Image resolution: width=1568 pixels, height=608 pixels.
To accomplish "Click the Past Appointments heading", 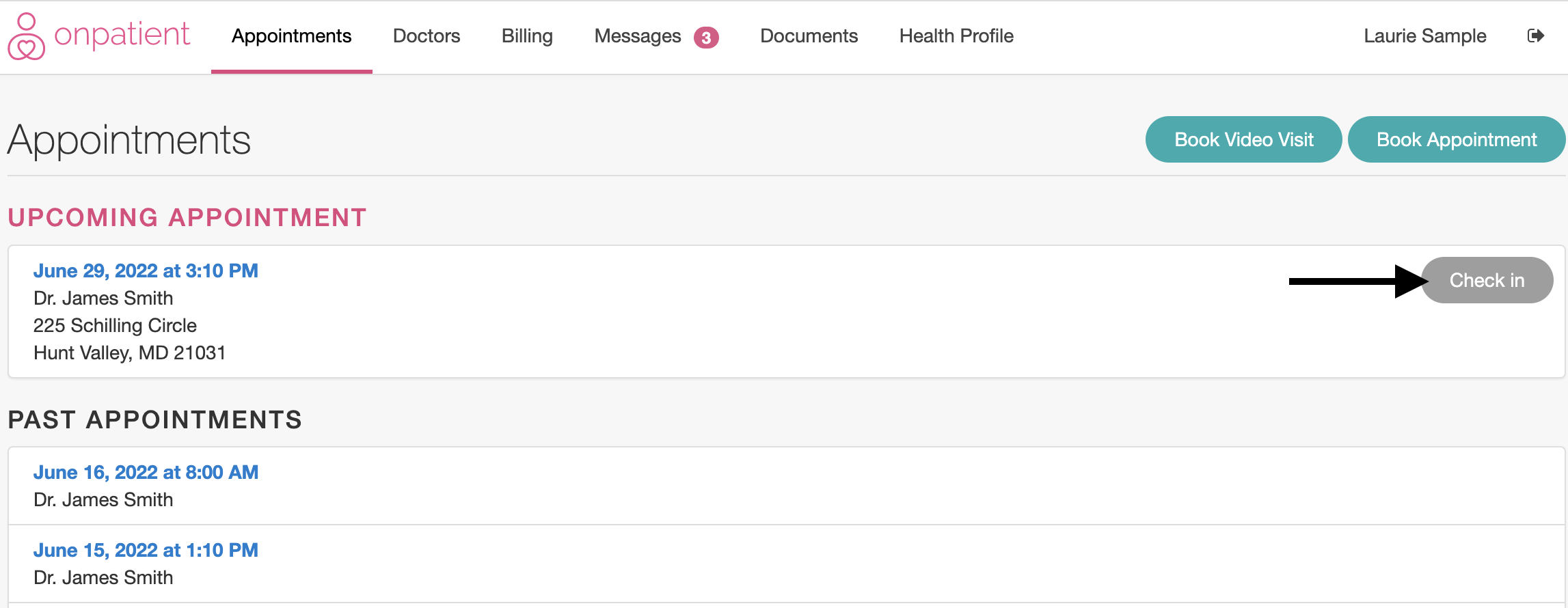I will tap(155, 419).
